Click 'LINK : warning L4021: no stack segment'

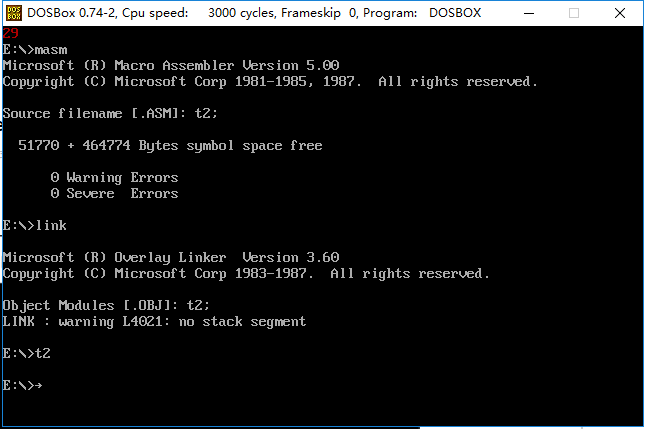(154, 321)
